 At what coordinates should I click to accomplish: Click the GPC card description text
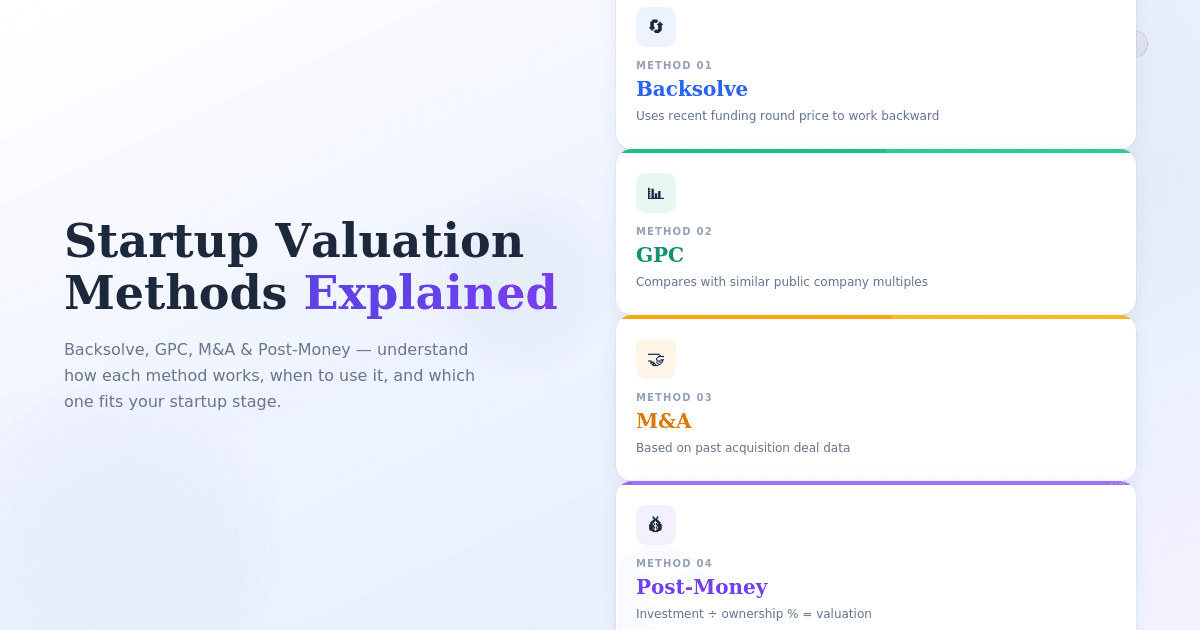781,282
